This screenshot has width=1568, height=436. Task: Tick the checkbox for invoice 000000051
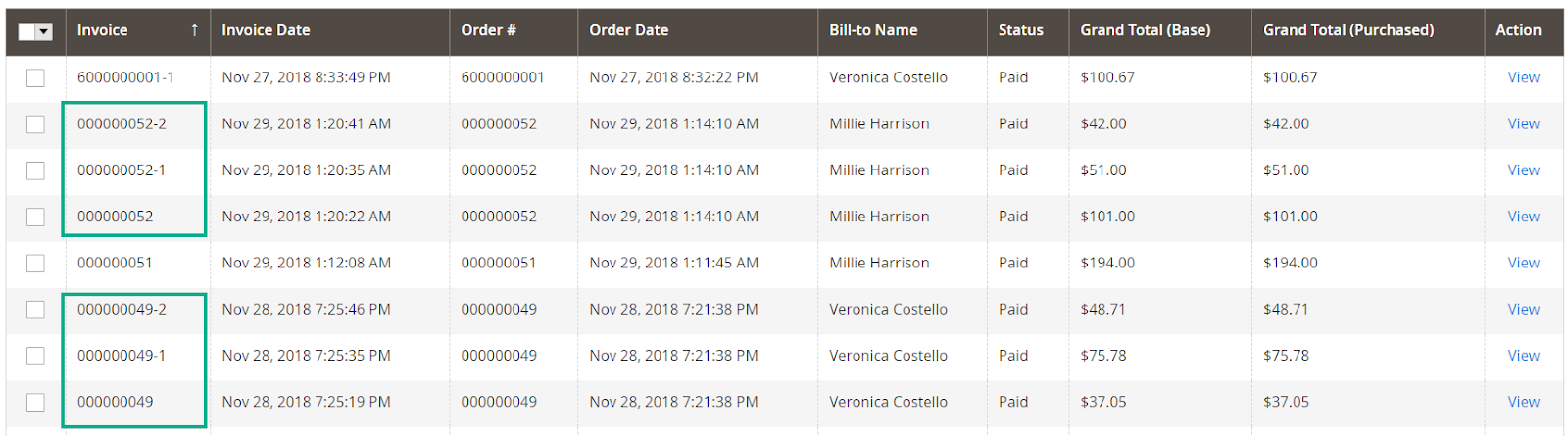(x=35, y=263)
